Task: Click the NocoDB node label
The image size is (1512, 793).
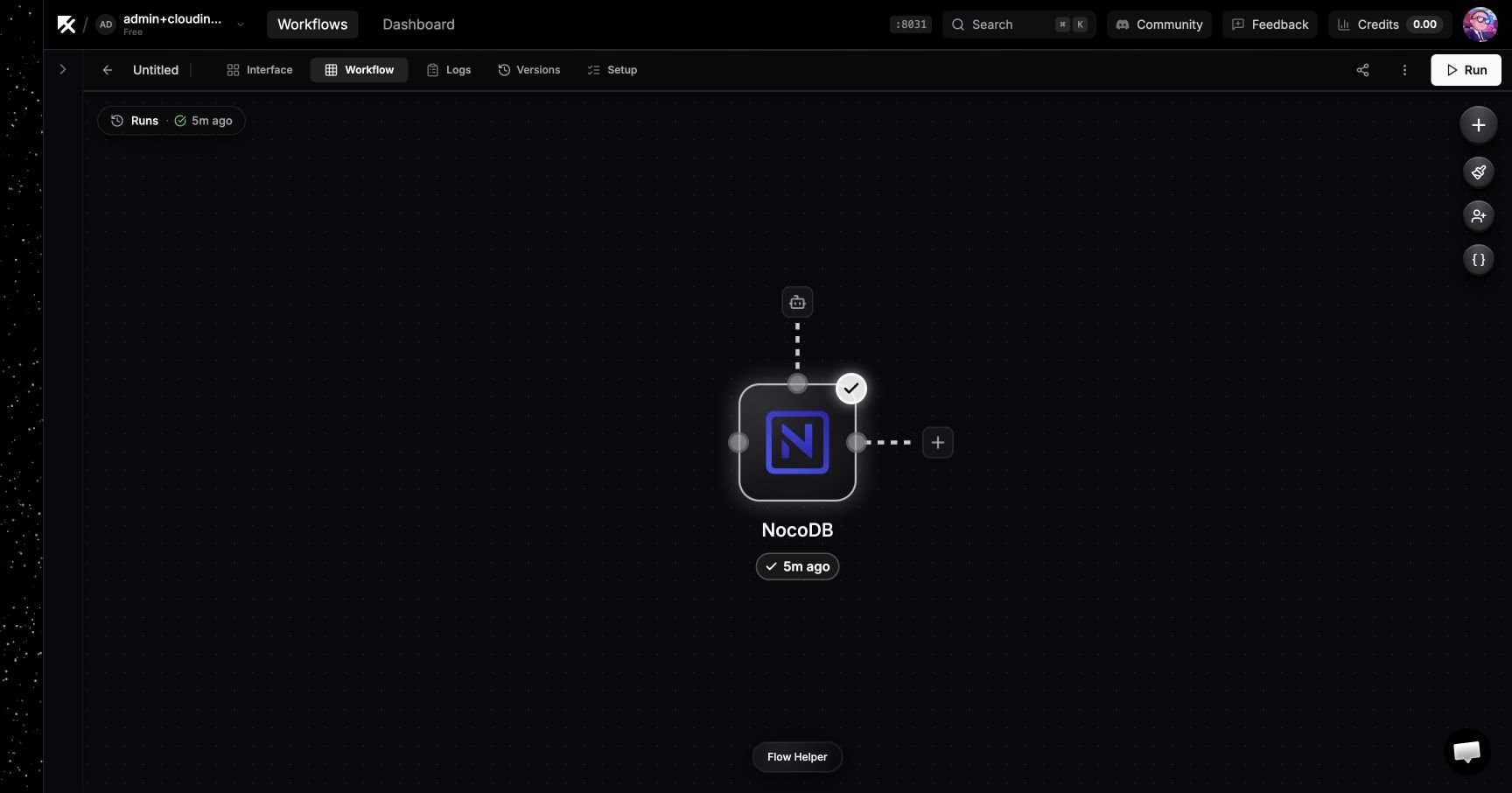Action: [x=797, y=530]
